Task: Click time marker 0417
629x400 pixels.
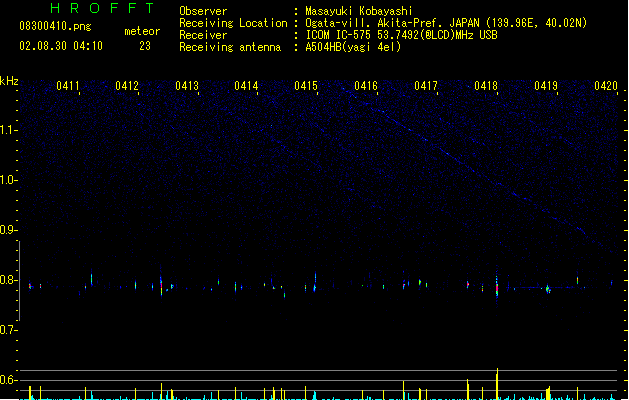Action: [x=426, y=86]
